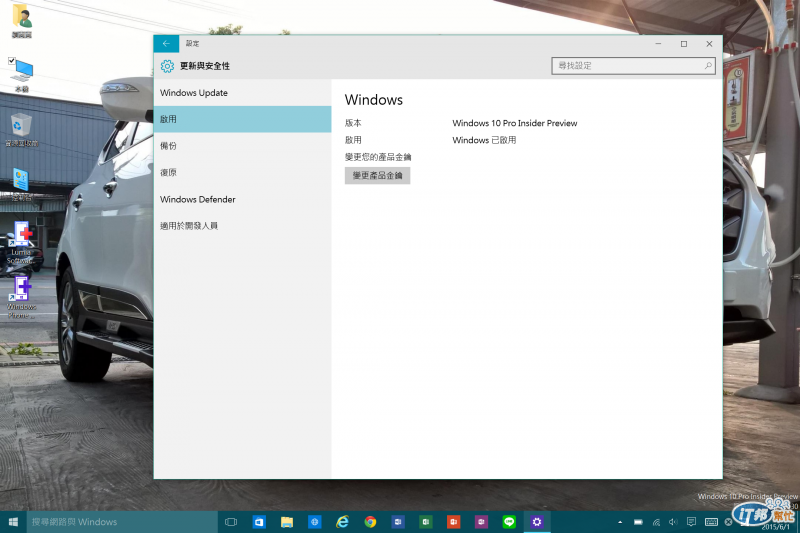Open Word from the taskbar

pyautogui.click(x=398, y=522)
